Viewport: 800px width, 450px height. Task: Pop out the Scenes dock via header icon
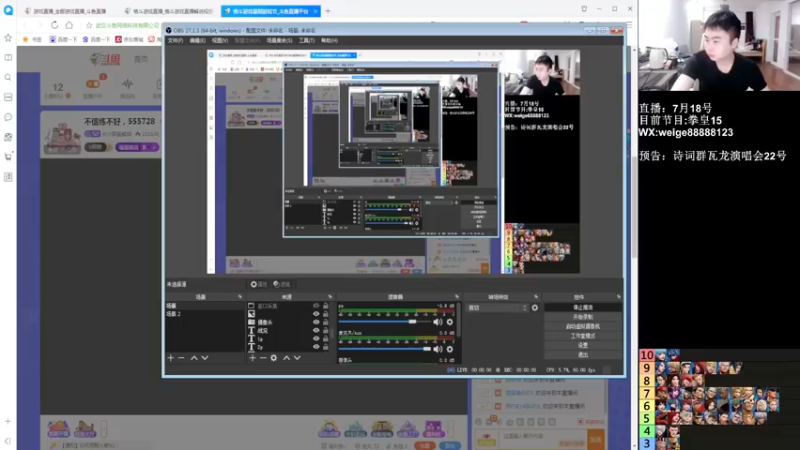pos(240,297)
